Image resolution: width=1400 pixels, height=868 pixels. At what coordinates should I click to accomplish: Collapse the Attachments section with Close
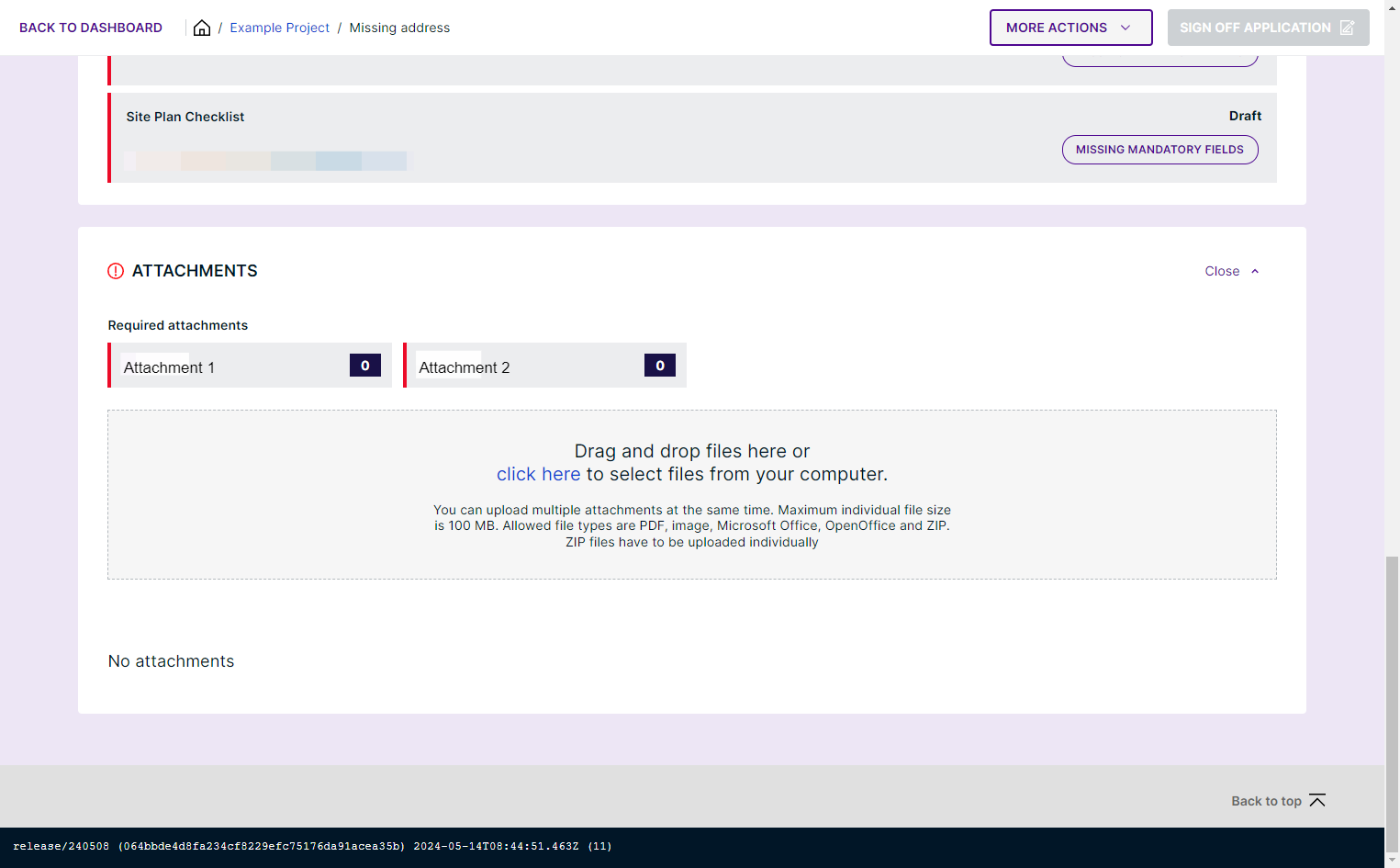1232,271
